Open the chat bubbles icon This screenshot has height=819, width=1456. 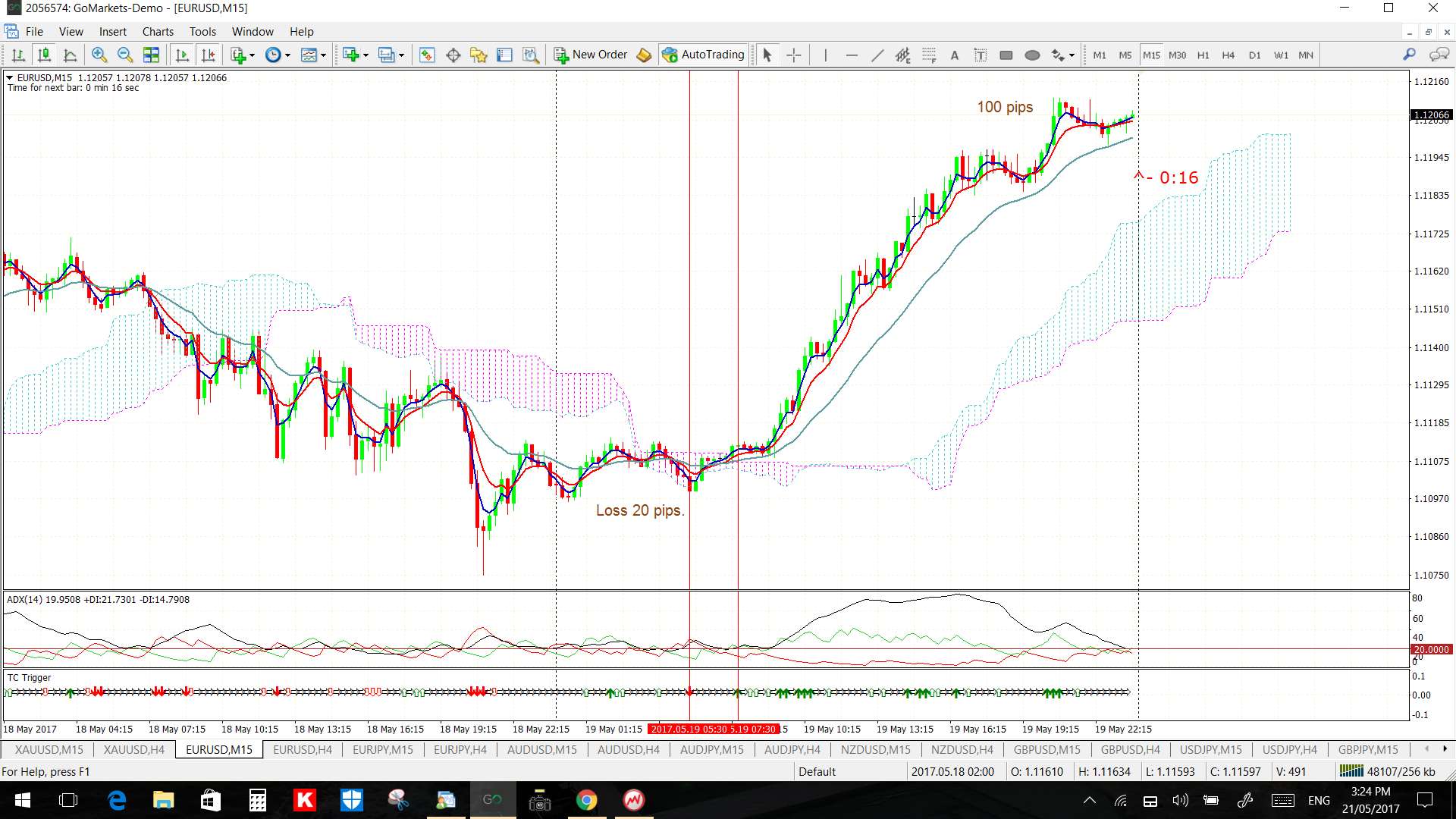(1439, 55)
